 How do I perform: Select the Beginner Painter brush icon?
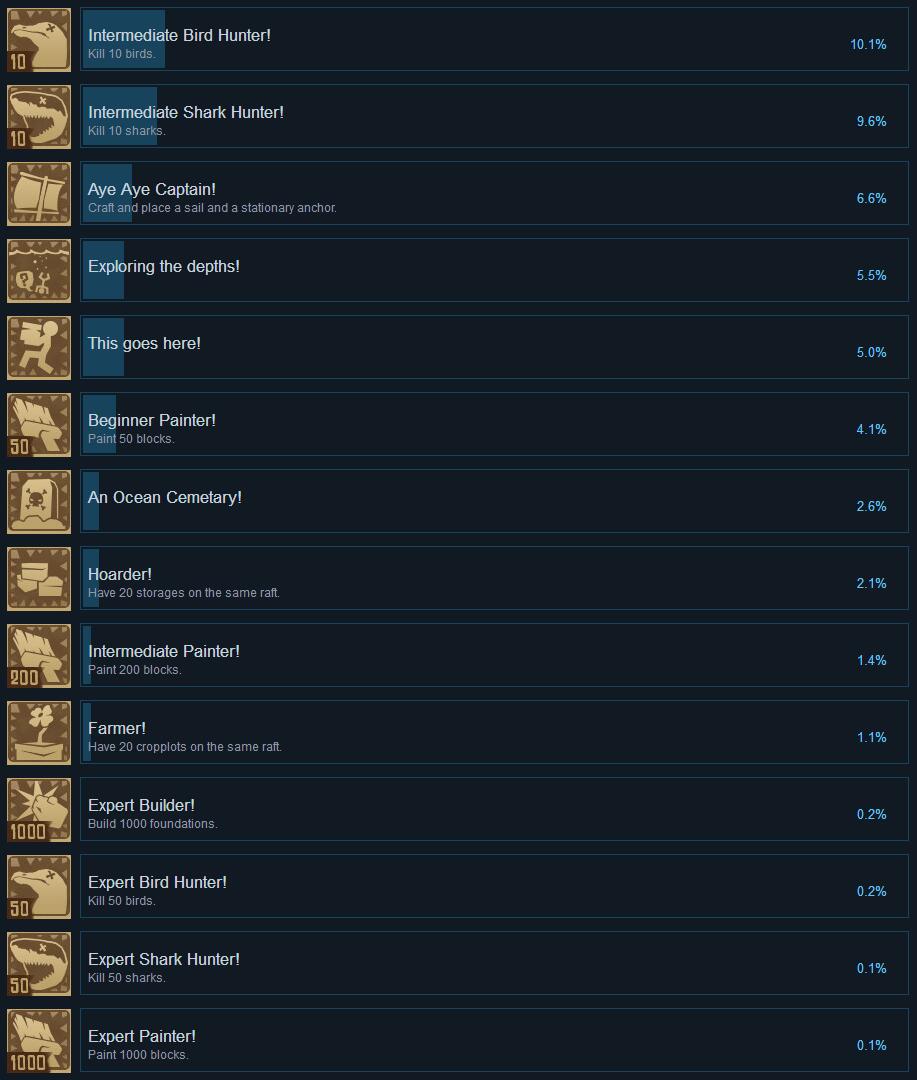pyautogui.click(x=39, y=425)
